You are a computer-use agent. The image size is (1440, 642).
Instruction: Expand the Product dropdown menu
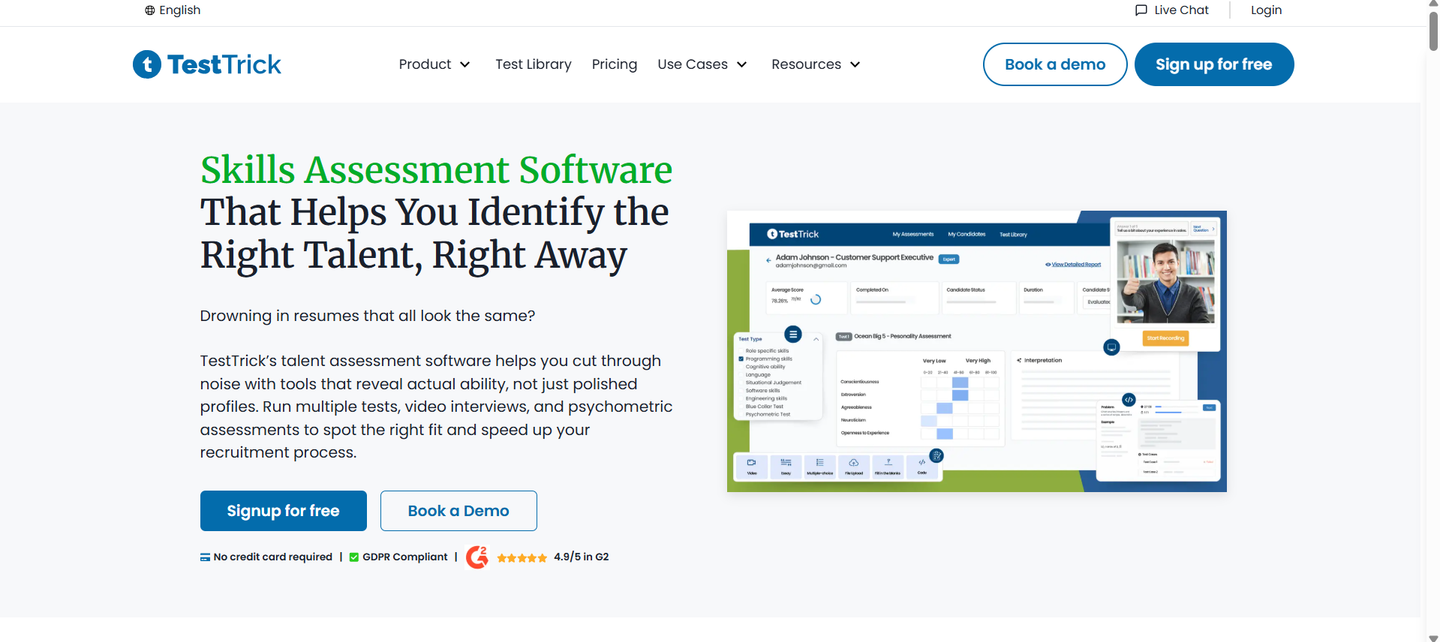pos(435,64)
